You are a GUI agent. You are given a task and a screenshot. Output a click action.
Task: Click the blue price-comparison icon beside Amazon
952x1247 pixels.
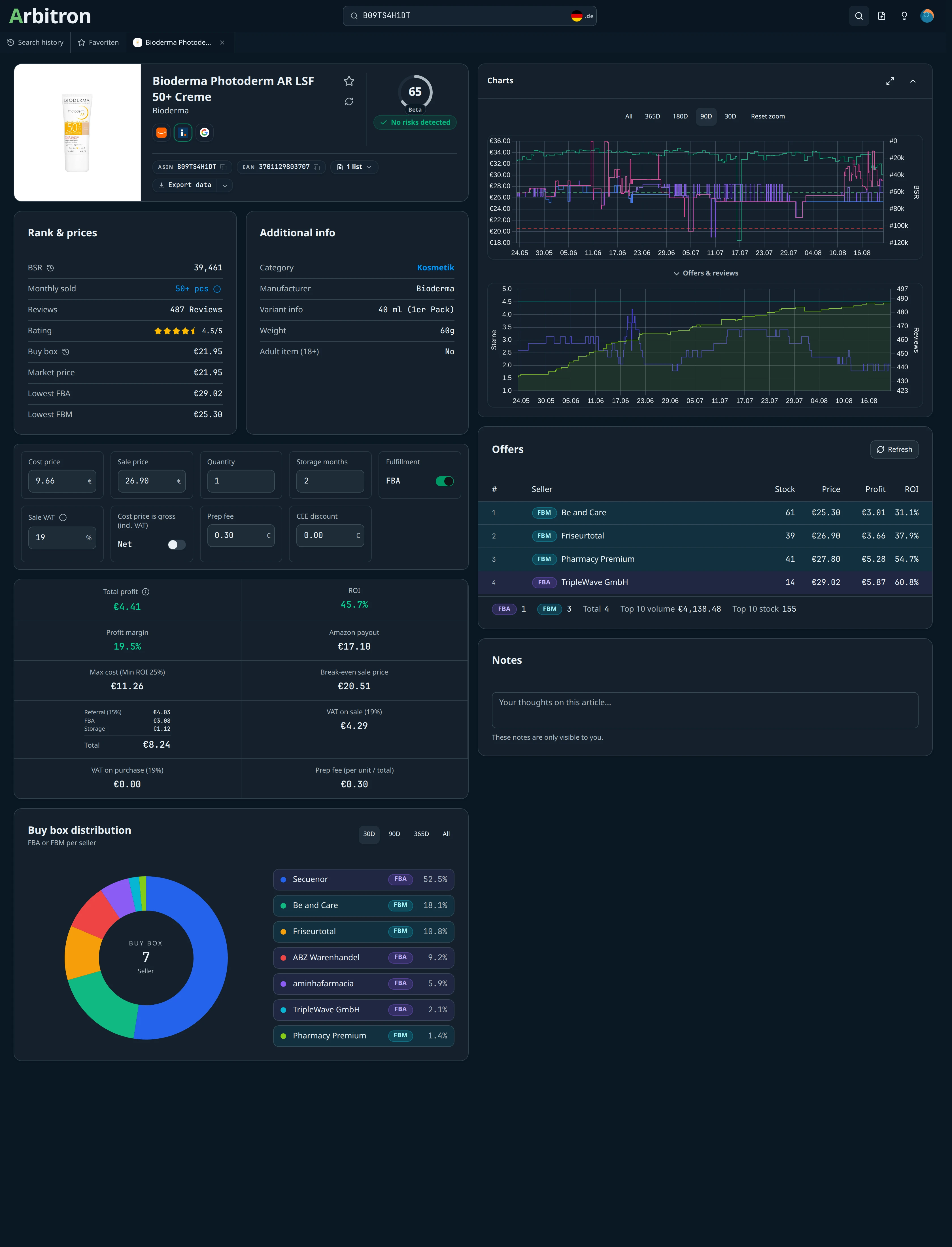pyautogui.click(x=182, y=133)
